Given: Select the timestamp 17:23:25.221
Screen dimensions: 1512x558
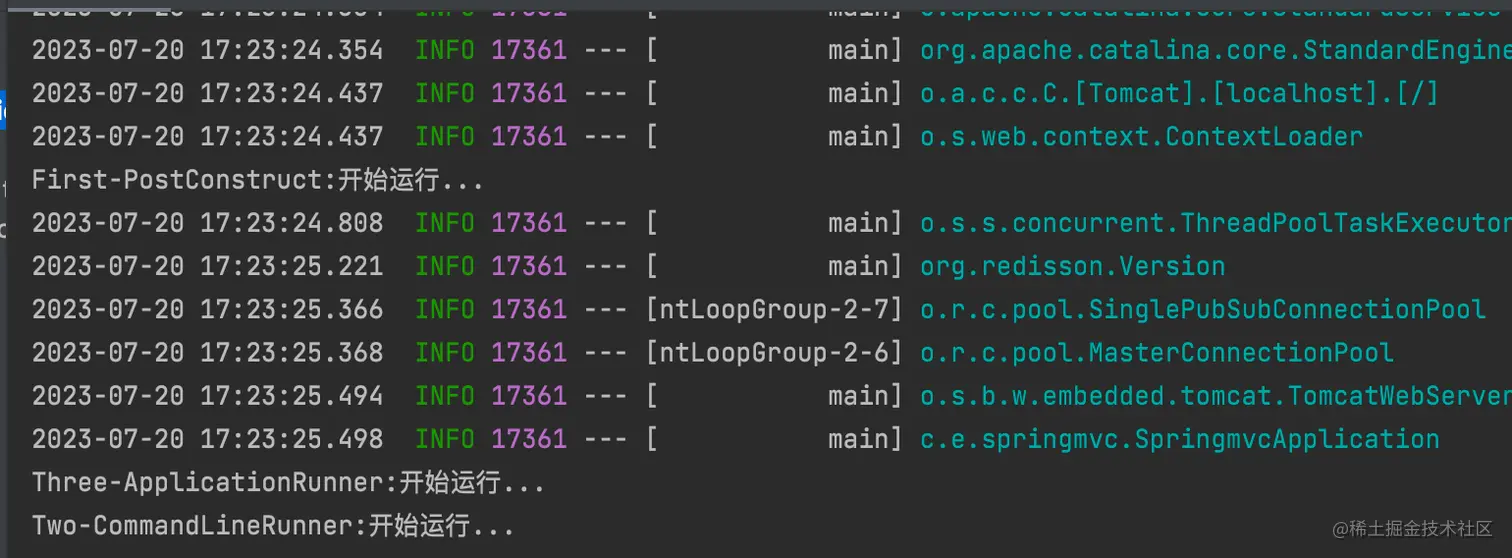Looking at the screenshot, I should coord(291,266).
